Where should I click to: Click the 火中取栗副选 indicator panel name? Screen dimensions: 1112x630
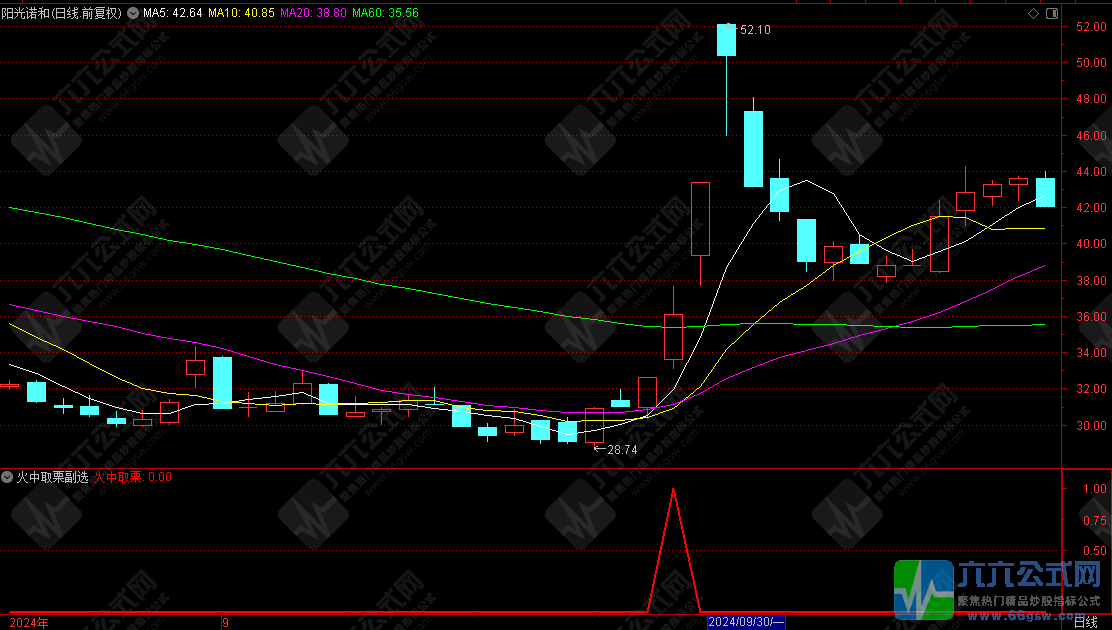pos(52,477)
